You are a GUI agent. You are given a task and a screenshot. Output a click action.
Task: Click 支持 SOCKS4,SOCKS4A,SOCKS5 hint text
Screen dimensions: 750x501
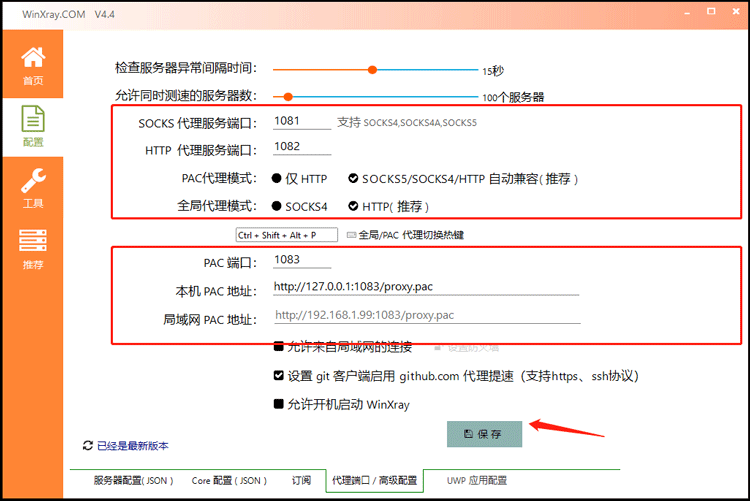coord(407,122)
